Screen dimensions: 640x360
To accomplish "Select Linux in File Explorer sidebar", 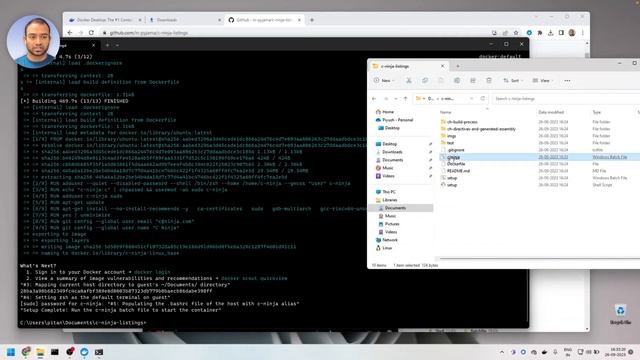I will pyautogui.click(x=384, y=248).
